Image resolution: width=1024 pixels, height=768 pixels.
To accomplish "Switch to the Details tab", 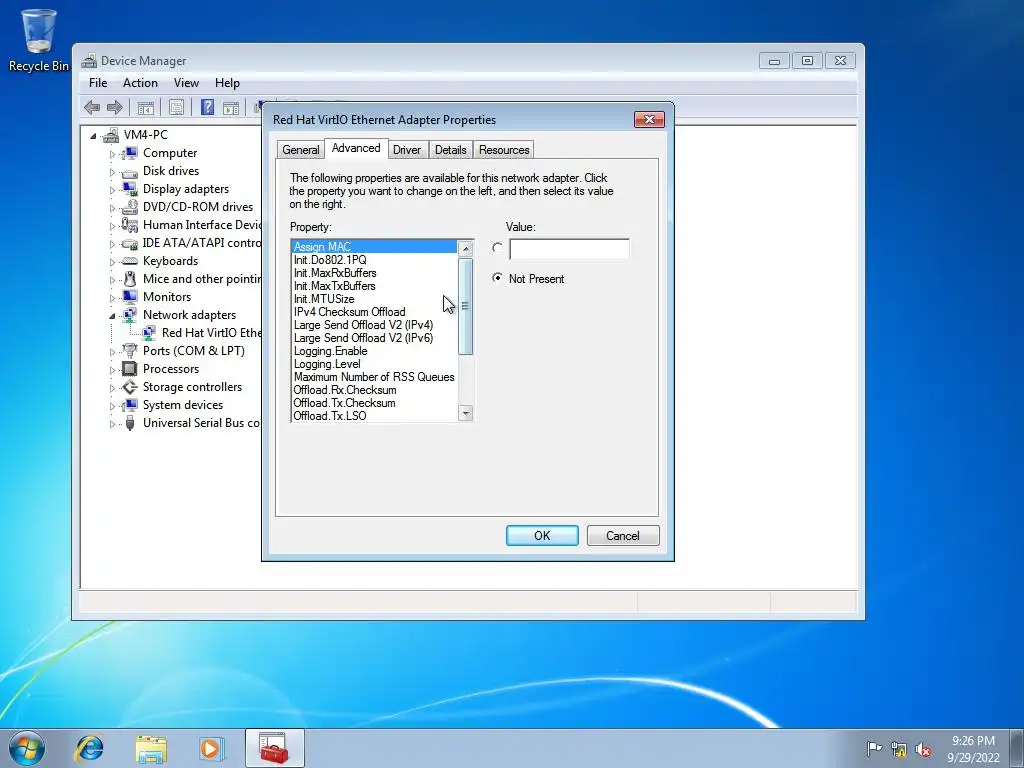I will pyautogui.click(x=451, y=150).
